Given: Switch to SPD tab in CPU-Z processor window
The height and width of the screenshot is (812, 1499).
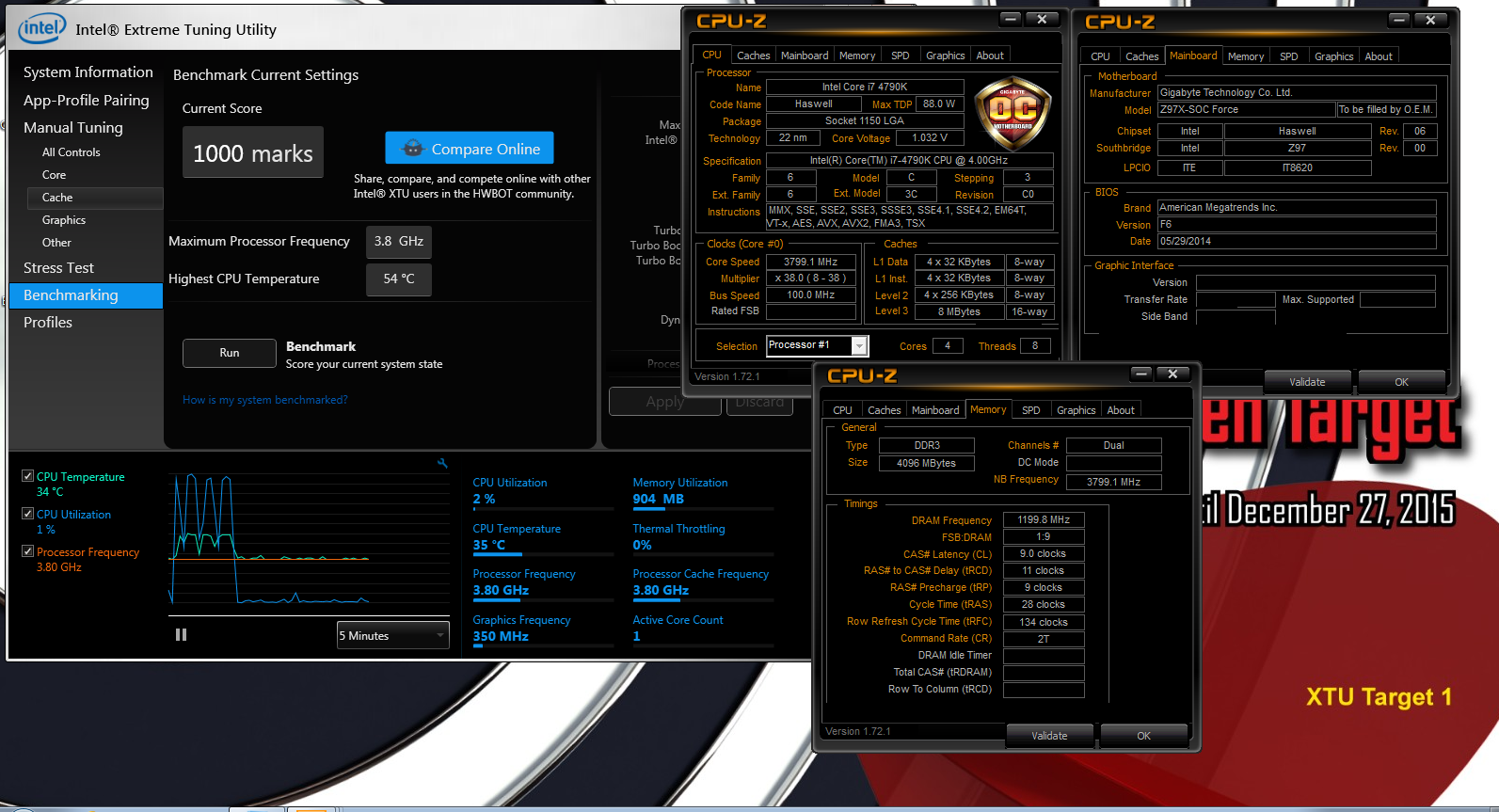Looking at the screenshot, I should pyautogui.click(x=901, y=56).
